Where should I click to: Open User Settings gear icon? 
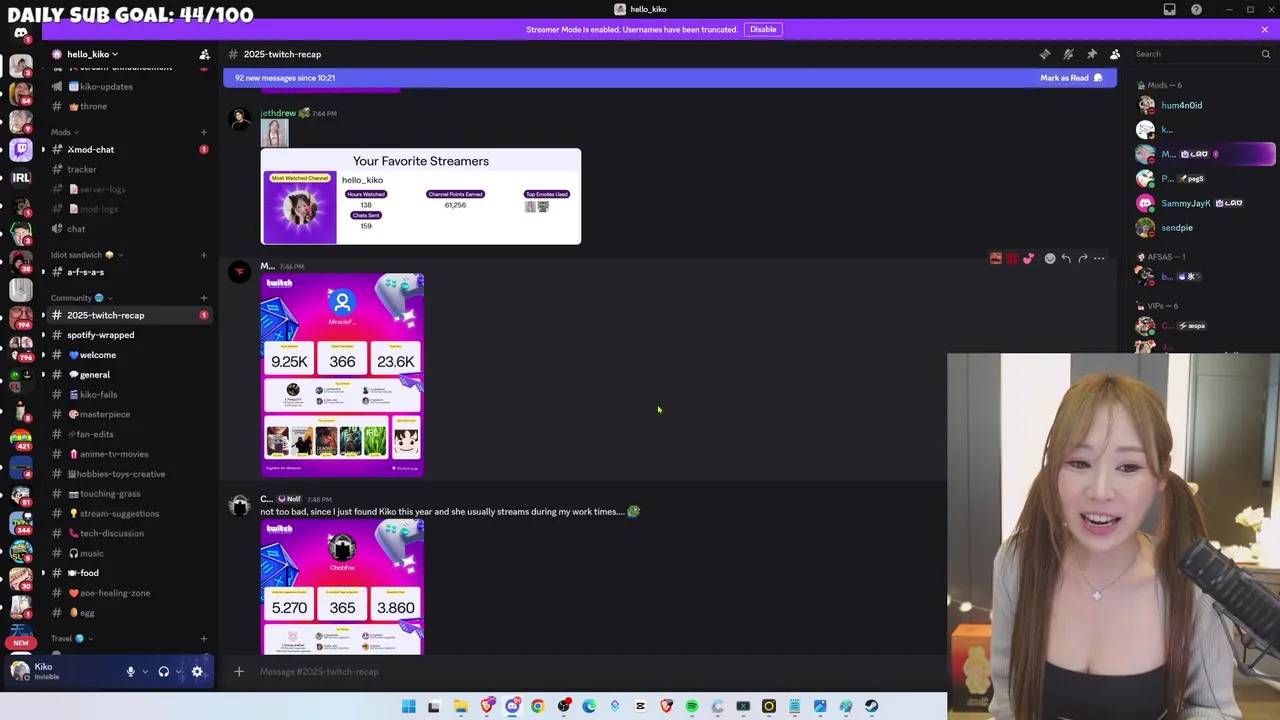197,672
